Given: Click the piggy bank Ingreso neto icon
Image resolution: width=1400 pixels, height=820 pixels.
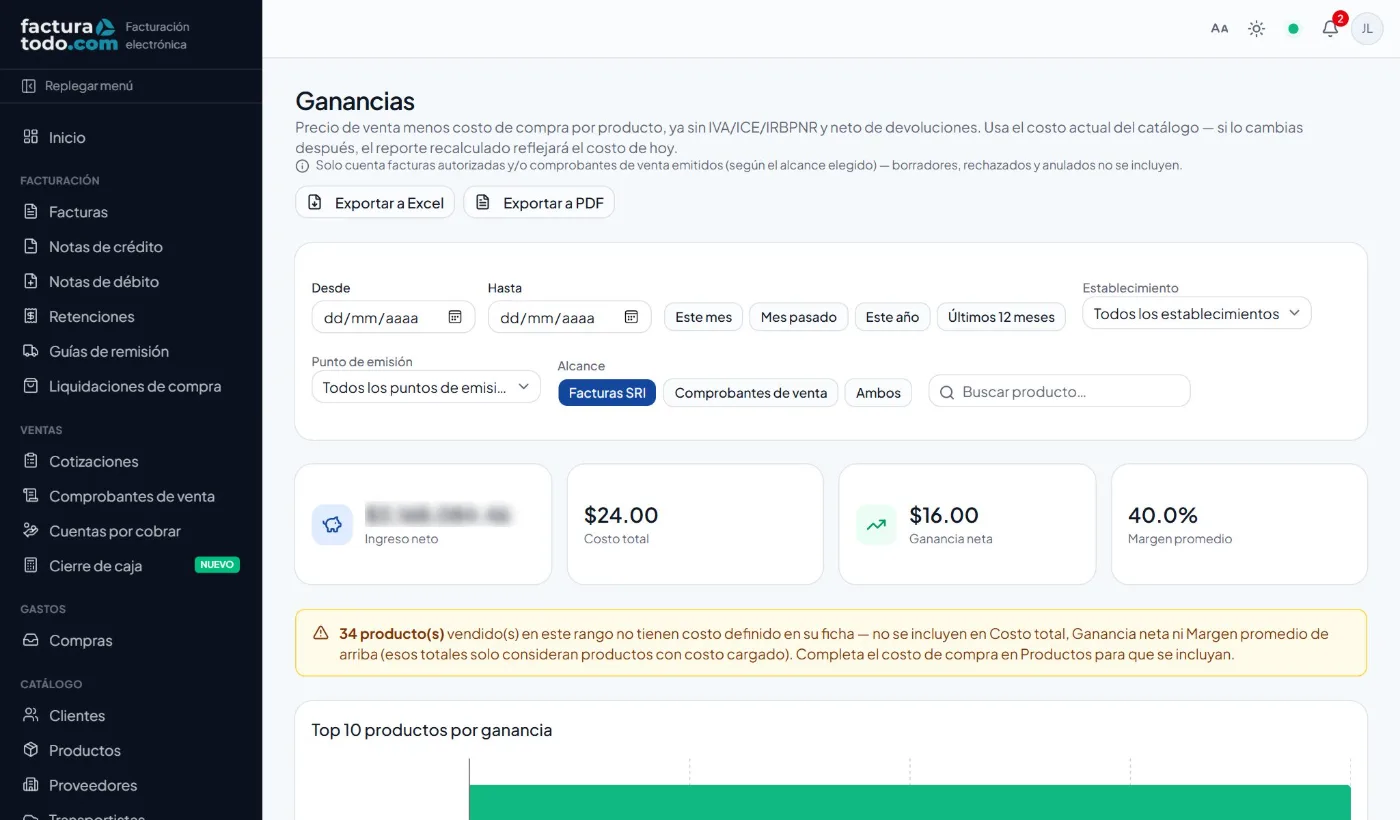Looking at the screenshot, I should click(x=332, y=524).
